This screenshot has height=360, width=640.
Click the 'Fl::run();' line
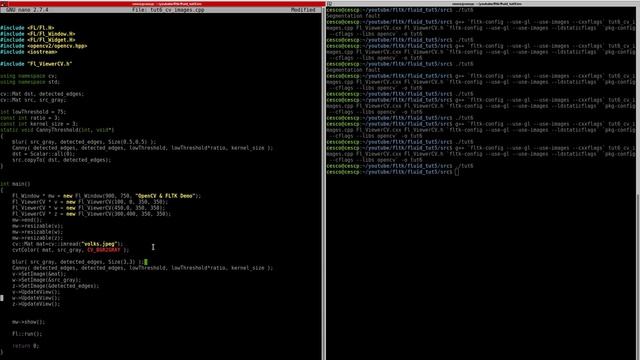(x=27, y=334)
